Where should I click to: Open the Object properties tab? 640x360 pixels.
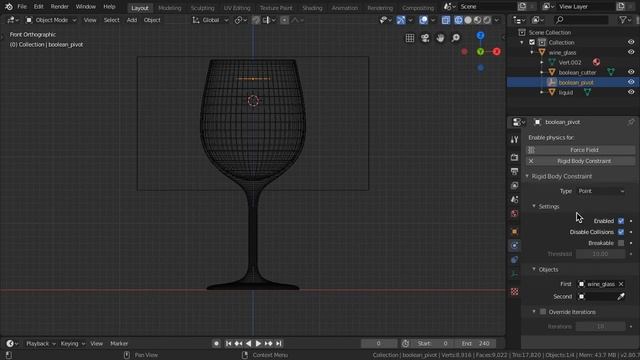[514, 231]
